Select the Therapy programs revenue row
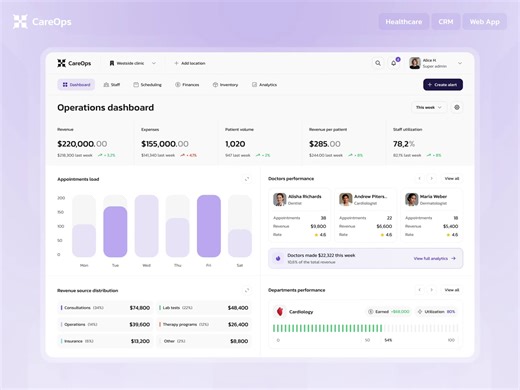Image resolution: width=520 pixels, height=390 pixels. click(204, 324)
